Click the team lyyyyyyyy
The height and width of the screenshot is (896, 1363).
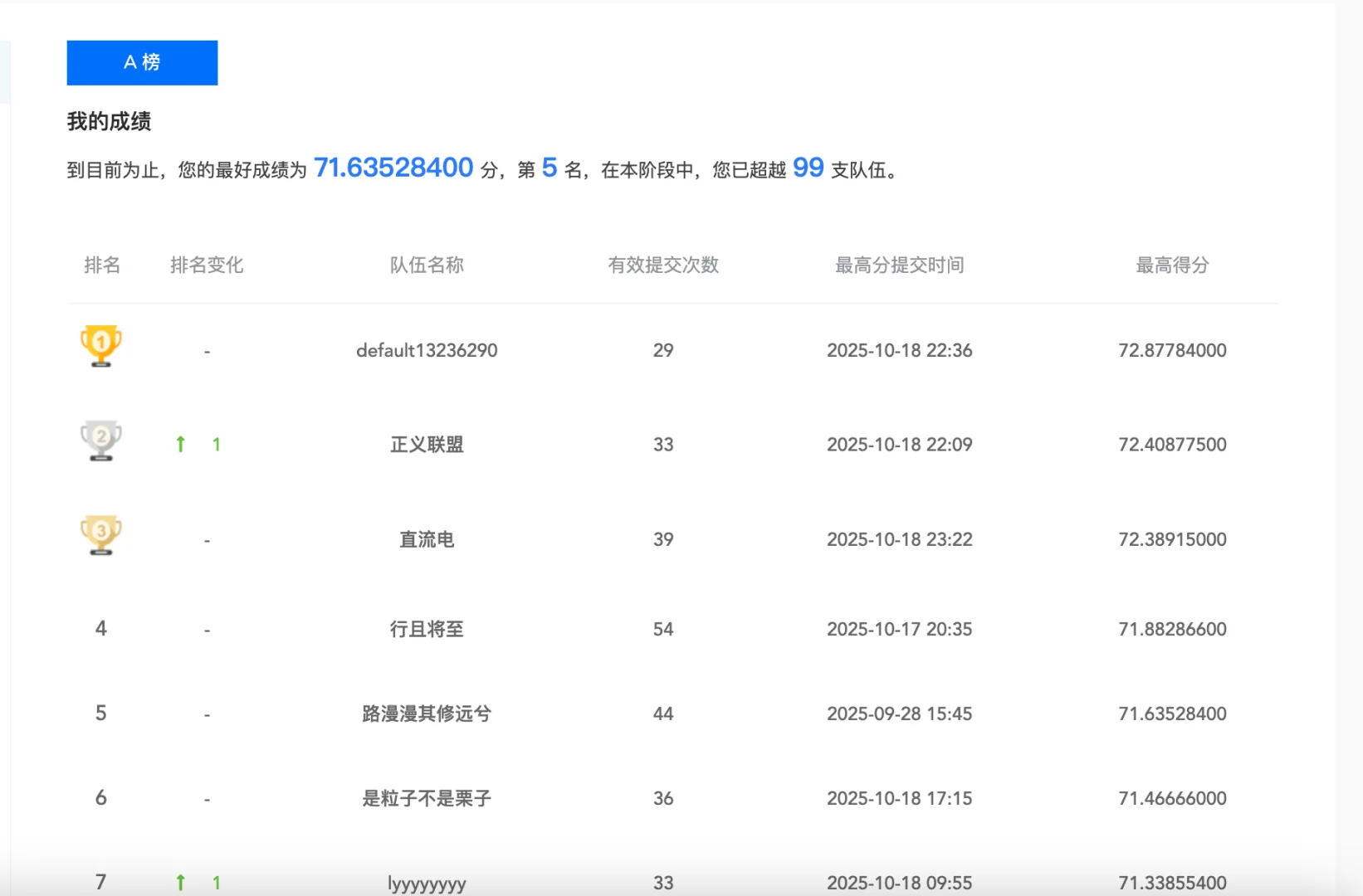click(x=426, y=883)
